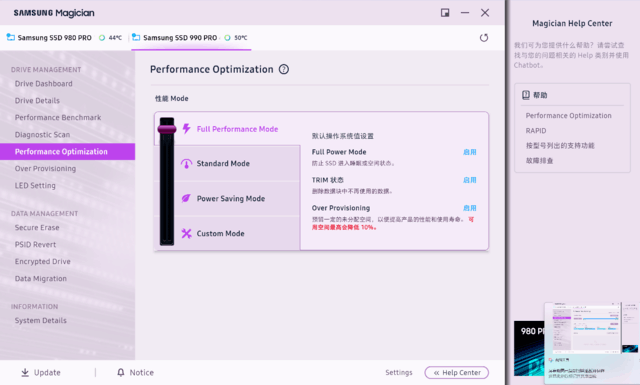Open Secure Erase page
Screen dimensions: 640x385
click(37, 228)
